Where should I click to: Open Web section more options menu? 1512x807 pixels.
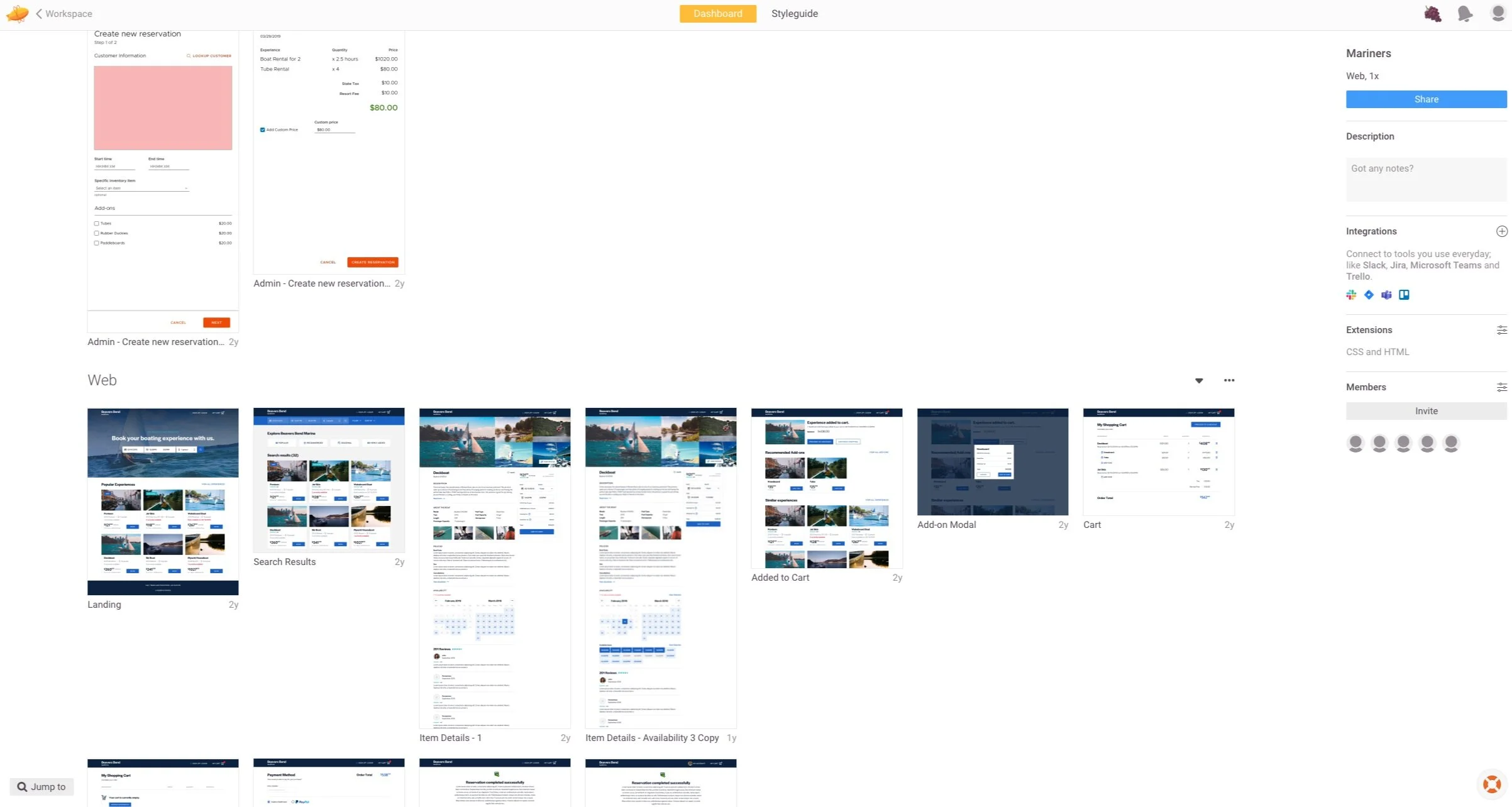[1229, 380]
